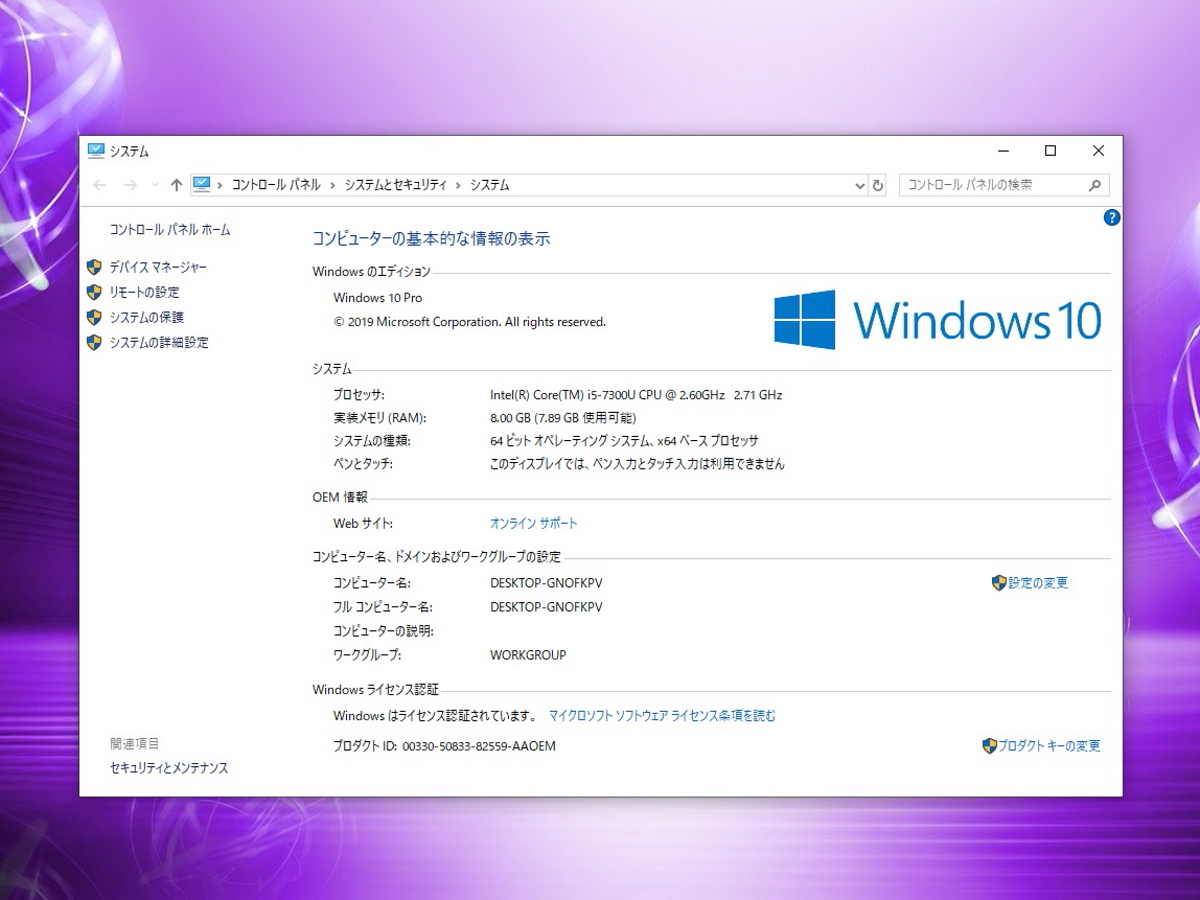Click shield icon next to システムの詳細設定
Screen dimensions: 1200x900
click(94, 342)
